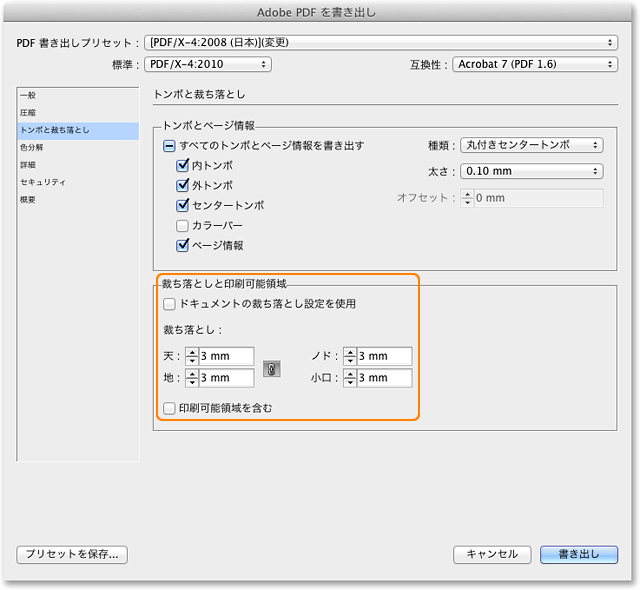640x590 pixels.
Task: Select 圧縮 in the left category list
Action: pos(28,113)
